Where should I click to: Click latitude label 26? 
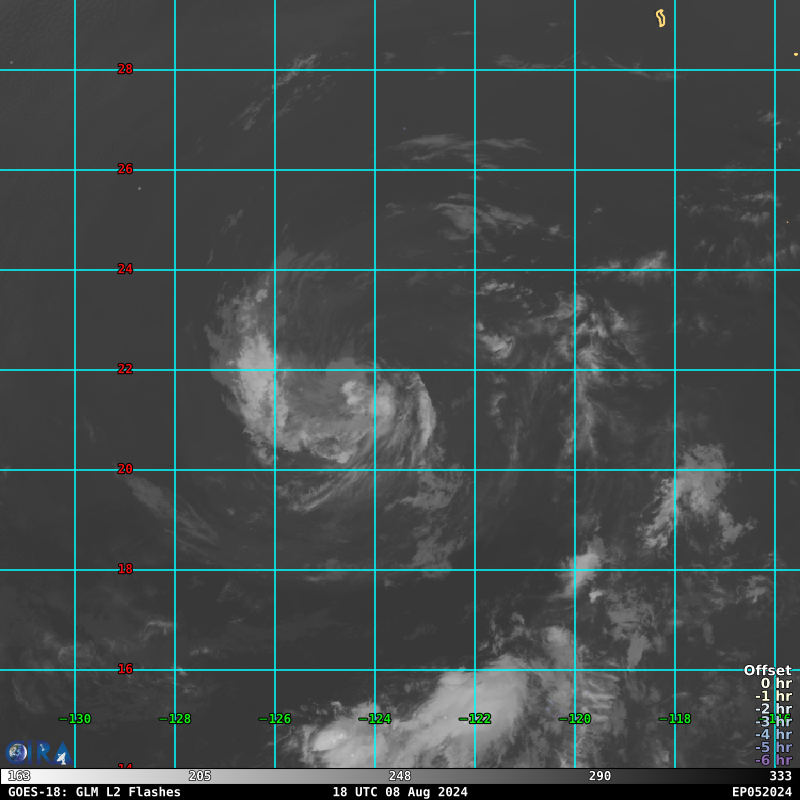click(x=125, y=169)
